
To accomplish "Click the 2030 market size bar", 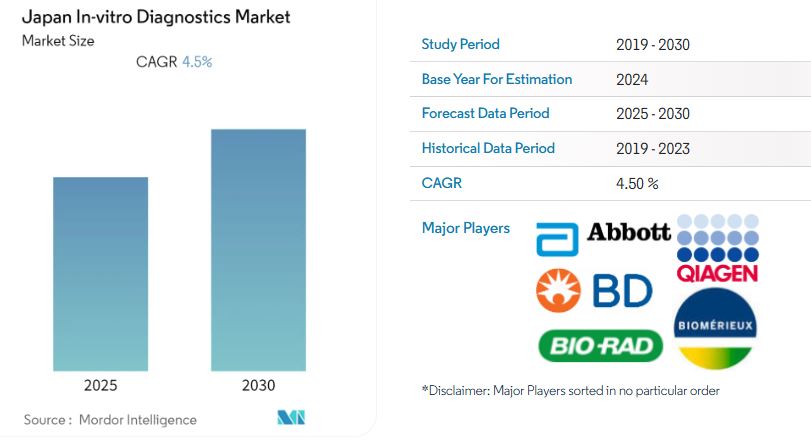I will point(258,250).
